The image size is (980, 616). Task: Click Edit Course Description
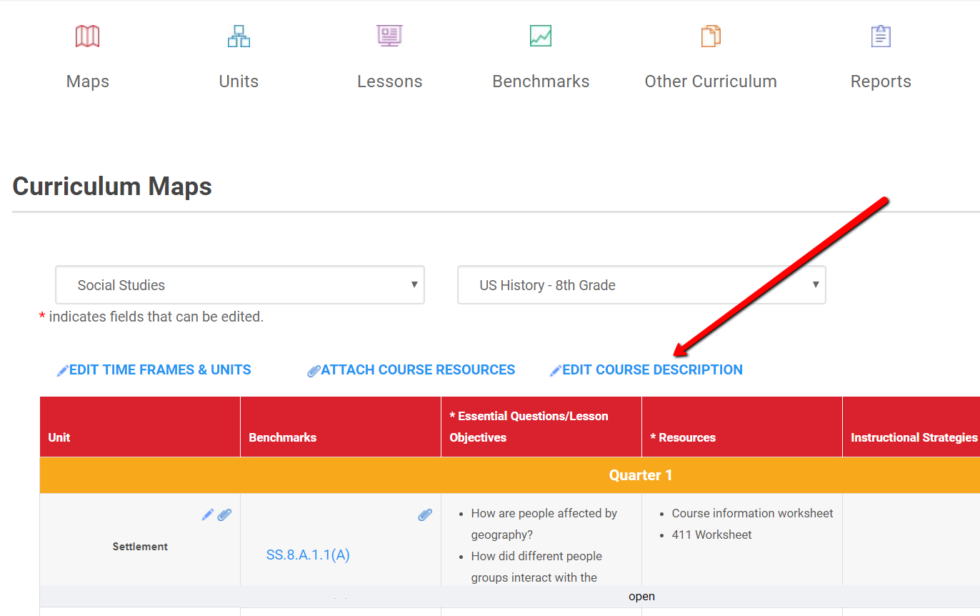coord(652,369)
